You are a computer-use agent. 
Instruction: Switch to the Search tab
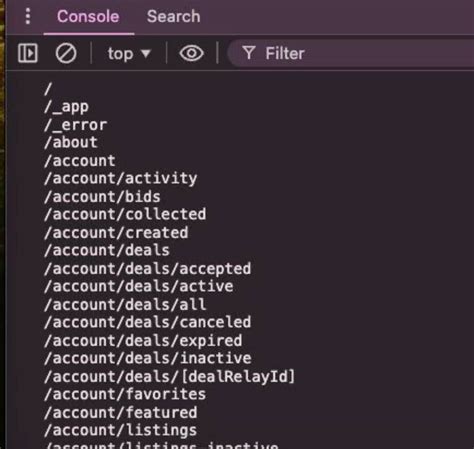pos(174,16)
